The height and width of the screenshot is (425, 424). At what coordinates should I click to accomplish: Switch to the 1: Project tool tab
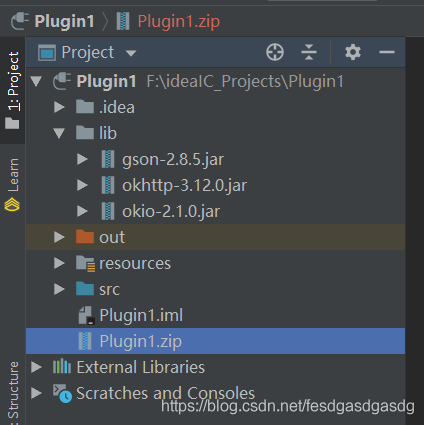13,90
